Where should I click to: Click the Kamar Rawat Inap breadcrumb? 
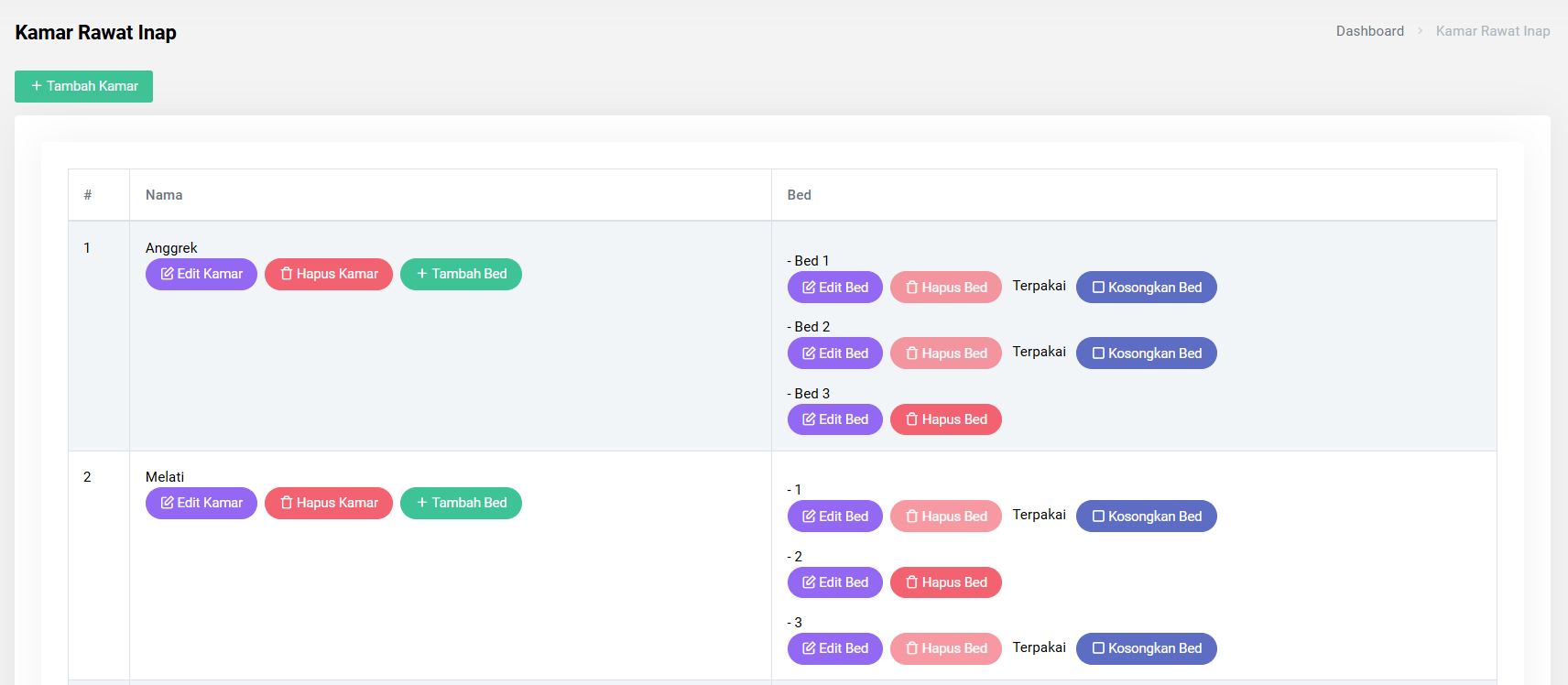pos(1492,31)
